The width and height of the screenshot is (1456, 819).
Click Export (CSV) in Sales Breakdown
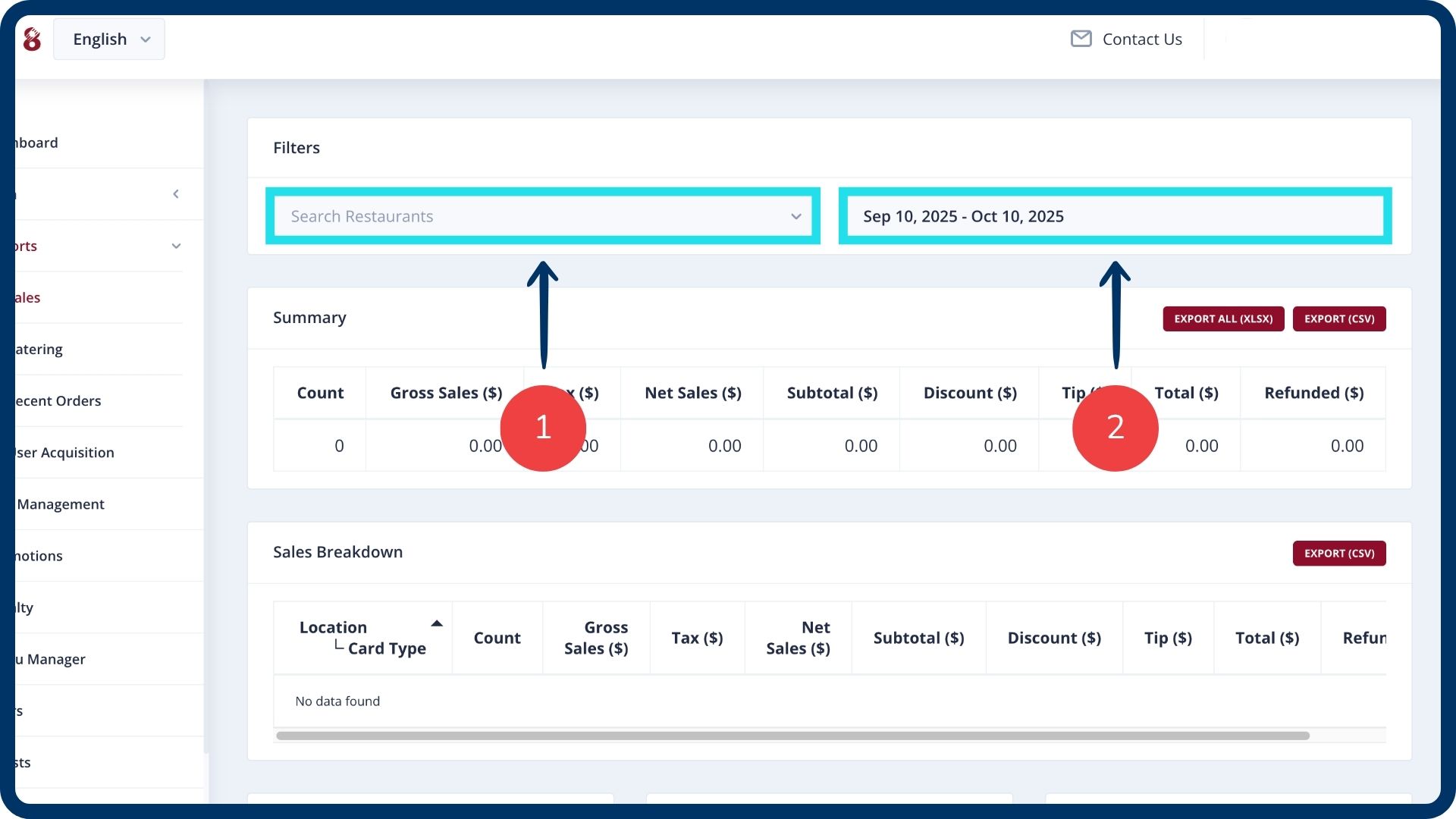1339,554
